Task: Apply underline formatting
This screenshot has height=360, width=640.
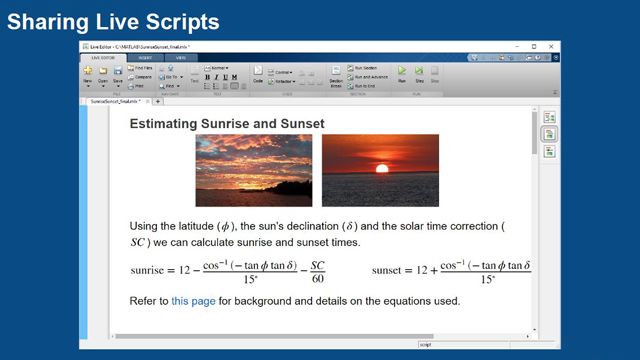Action: point(225,77)
